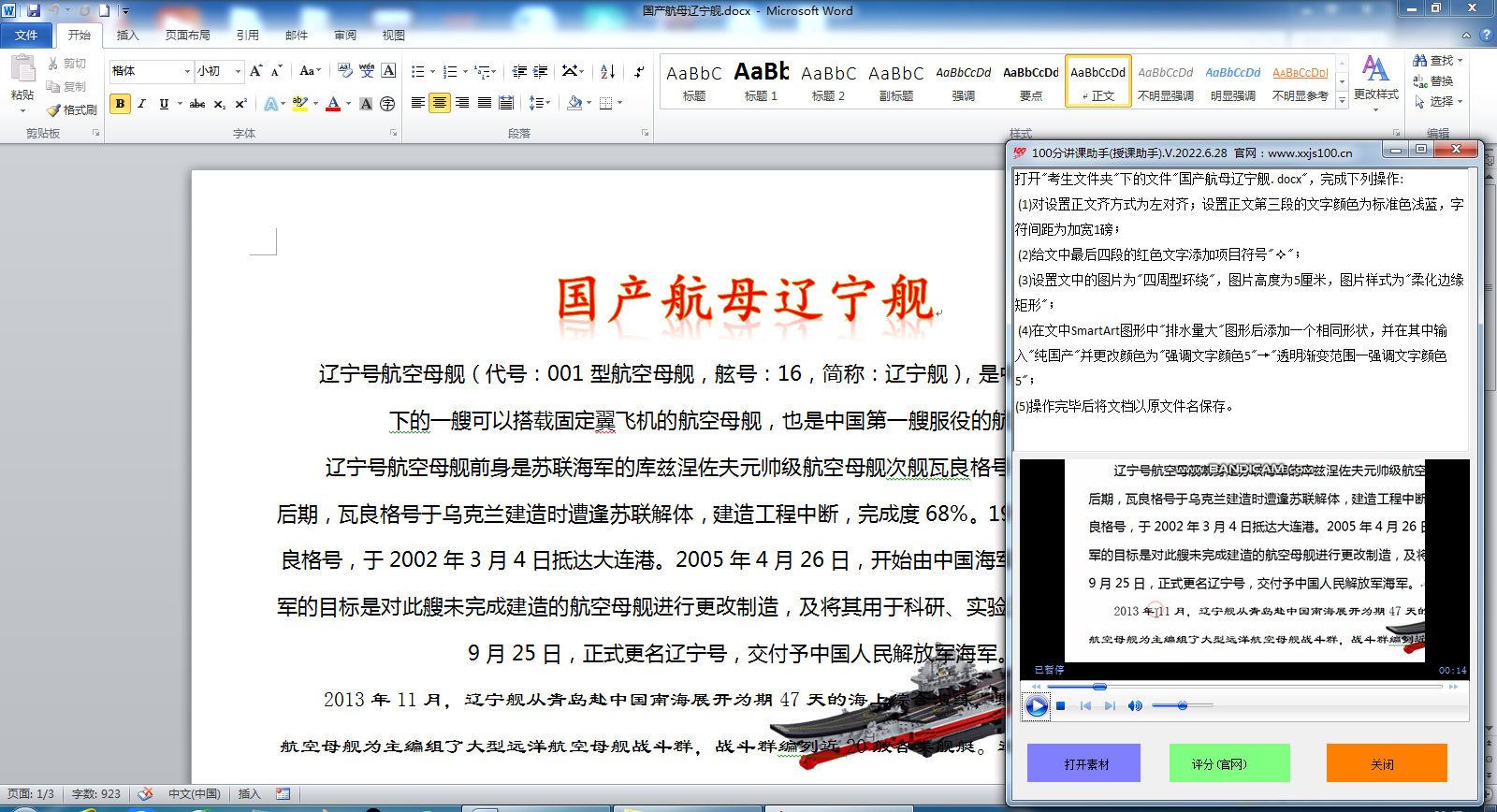The height and width of the screenshot is (812, 1497).
Task: Click the 替换 (Replace) button
Action: [x=1434, y=81]
